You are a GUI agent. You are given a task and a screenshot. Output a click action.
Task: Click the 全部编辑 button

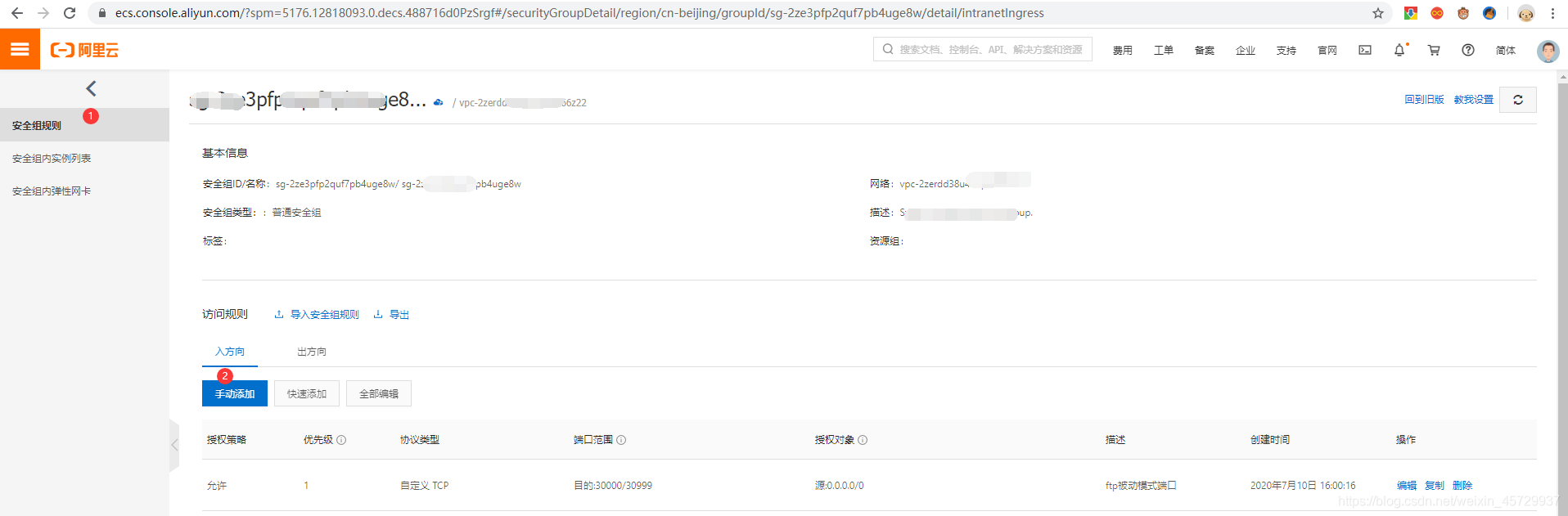tap(379, 393)
